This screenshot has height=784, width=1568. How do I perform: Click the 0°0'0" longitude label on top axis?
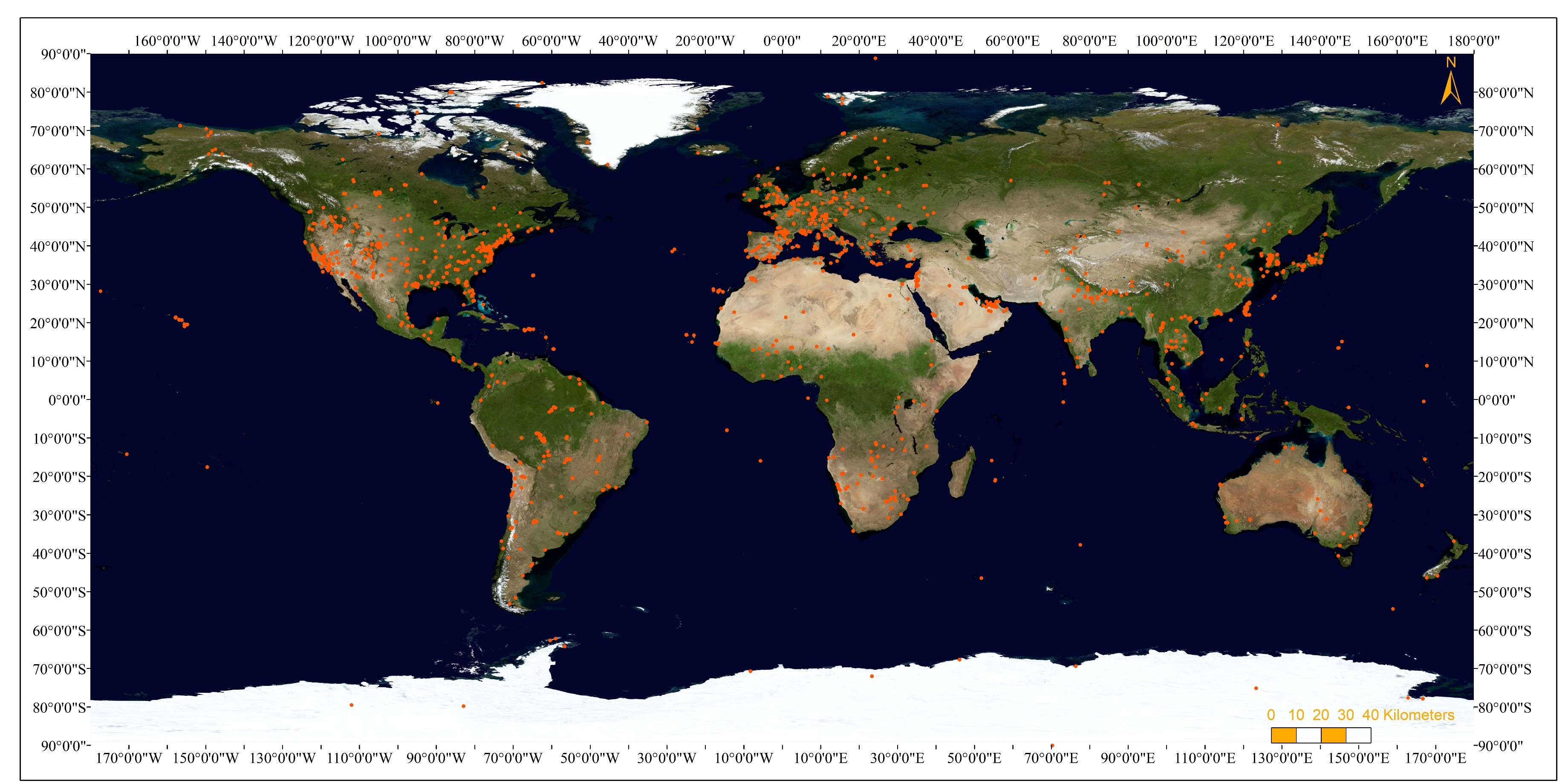(x=782, y=41)
